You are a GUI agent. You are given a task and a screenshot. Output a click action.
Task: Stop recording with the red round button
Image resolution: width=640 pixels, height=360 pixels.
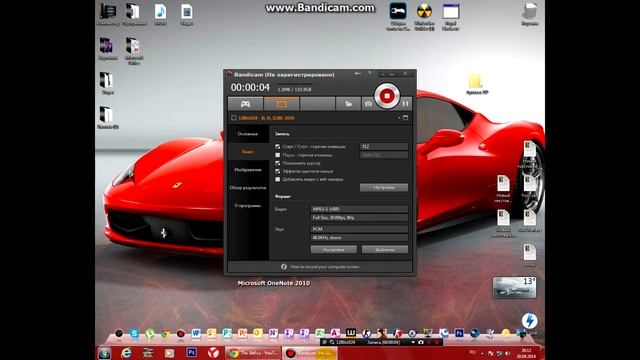point(387,96)
